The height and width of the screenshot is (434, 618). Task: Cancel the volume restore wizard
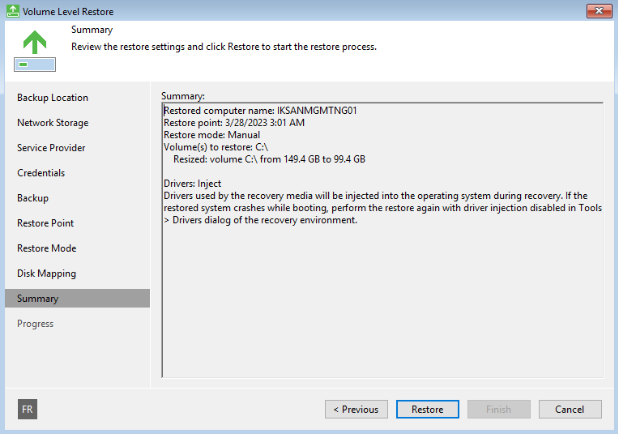pyautogui.click(x=570, y=409)
